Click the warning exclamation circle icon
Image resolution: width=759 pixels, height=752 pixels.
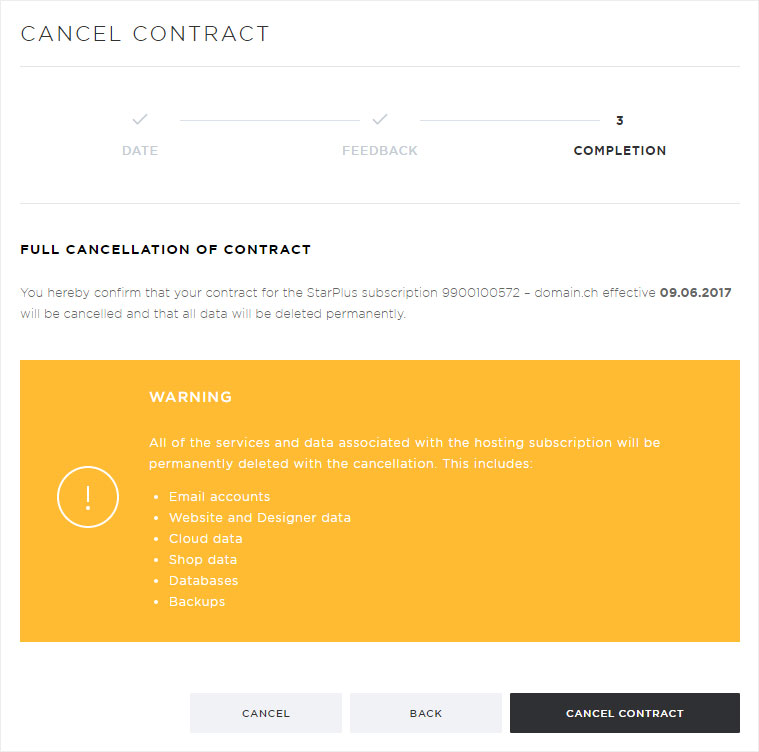click(88, 497)
